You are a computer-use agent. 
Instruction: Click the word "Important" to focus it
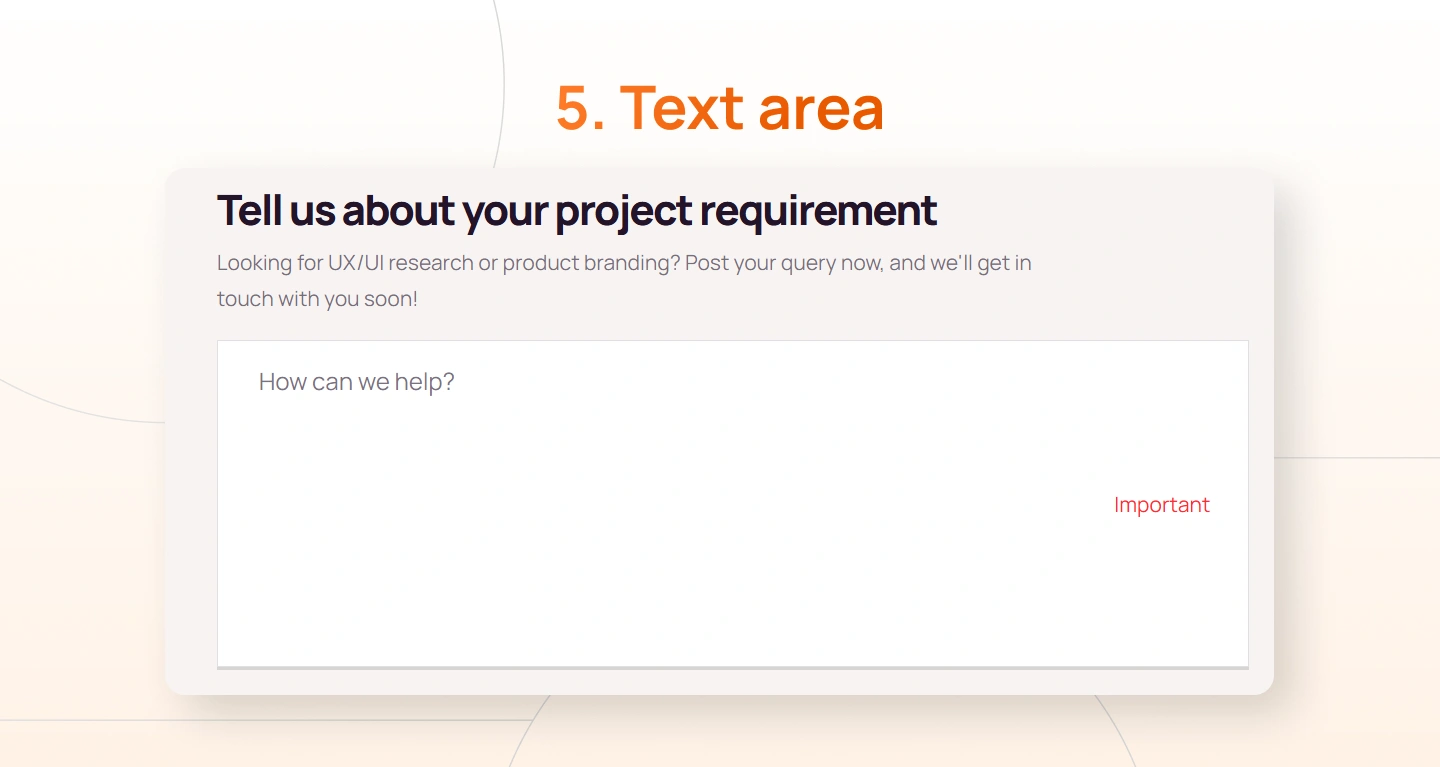click(x=1161, y=504)
